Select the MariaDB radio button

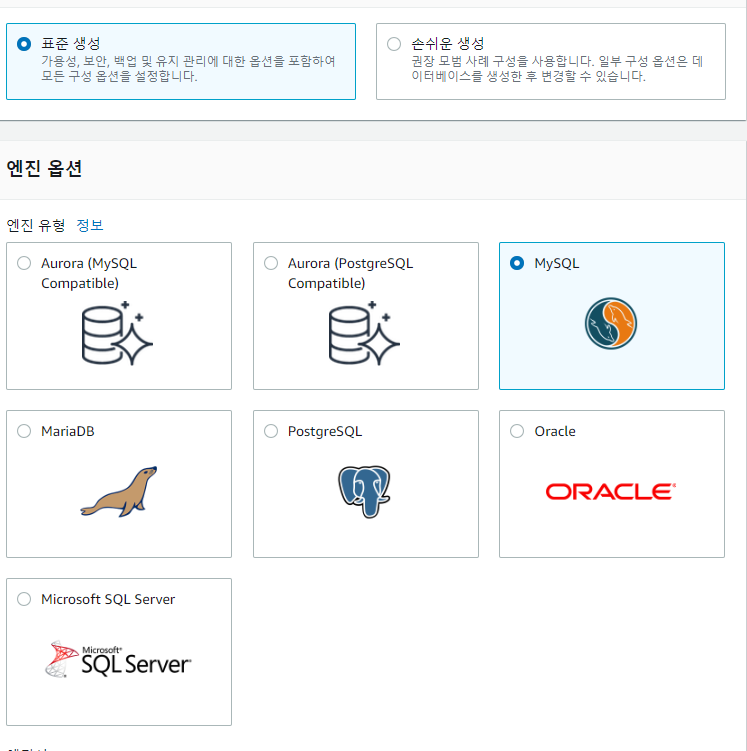(24, 431)
